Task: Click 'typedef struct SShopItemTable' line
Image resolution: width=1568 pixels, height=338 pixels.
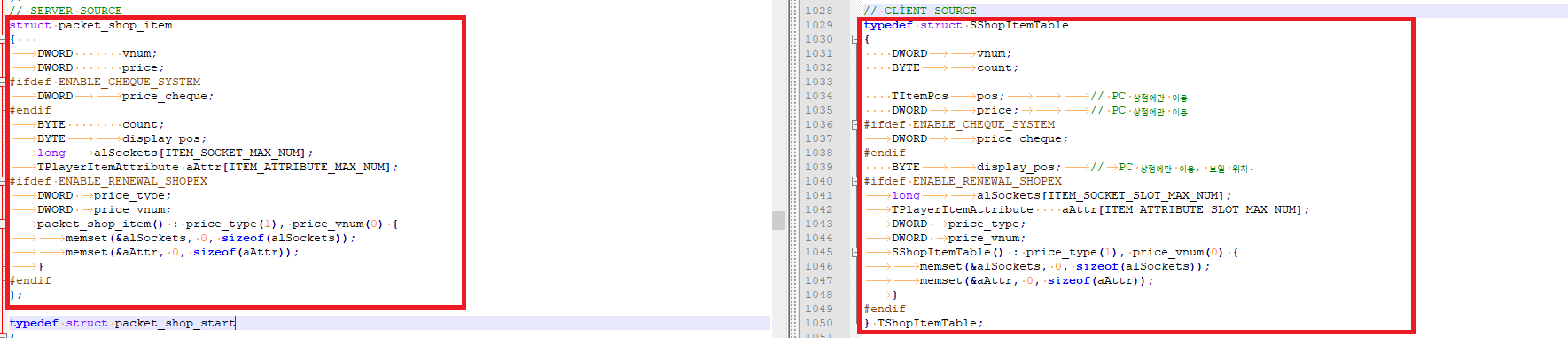Action: coord(967,25)
